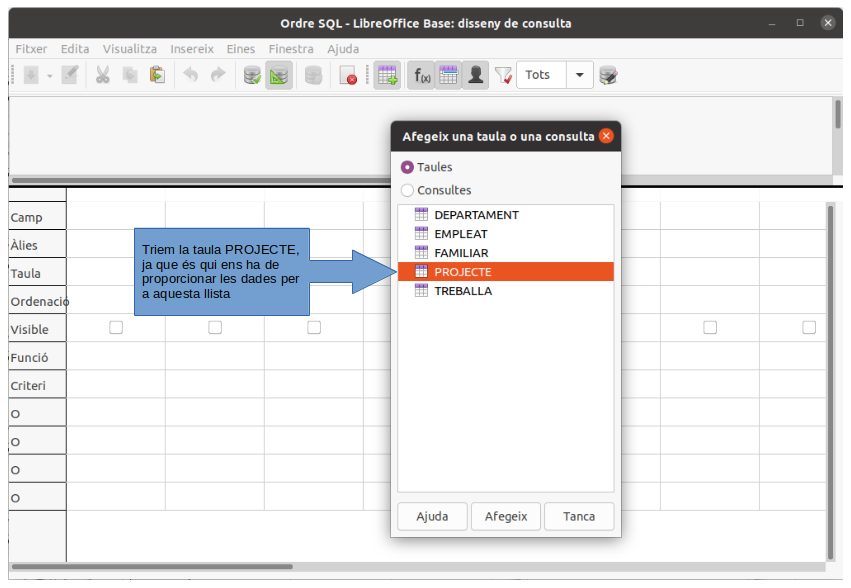Toggle the Design View on/off icon
This screenshot has height=588, width=851.
click(x=279, y=75)
